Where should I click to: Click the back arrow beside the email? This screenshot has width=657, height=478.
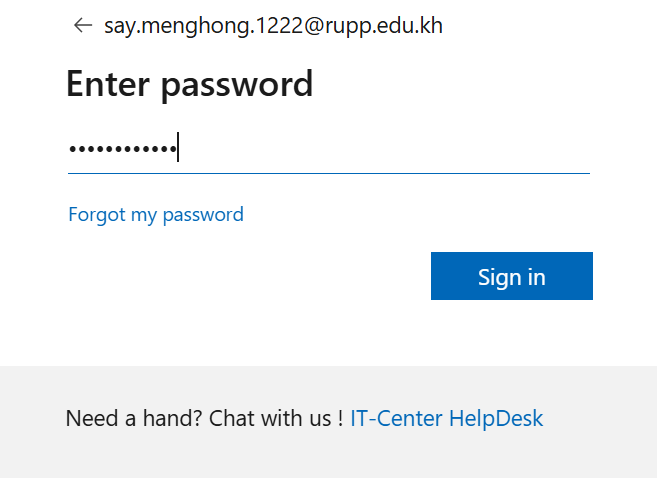(83, 26)
